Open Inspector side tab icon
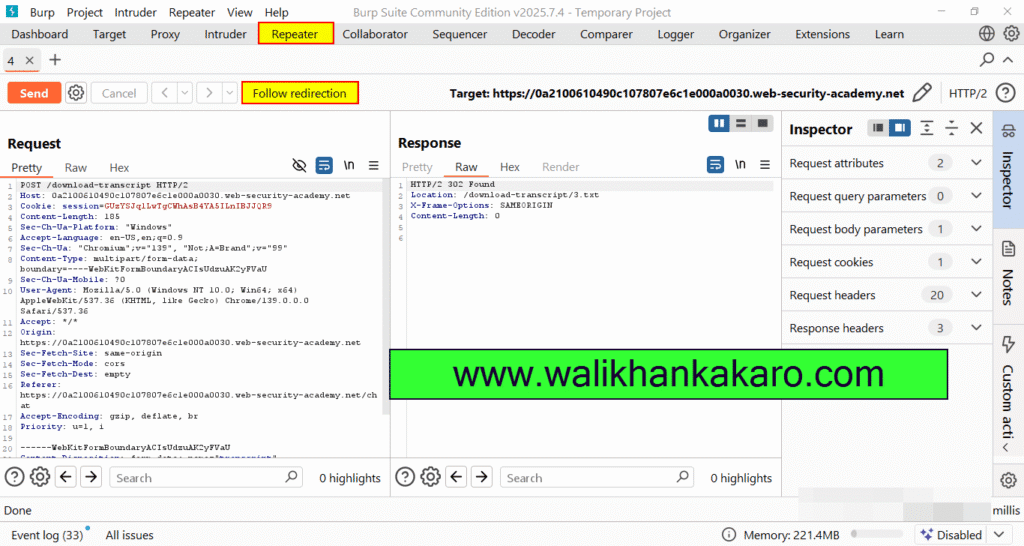The image size is (1024, 546). (1008, 131)
